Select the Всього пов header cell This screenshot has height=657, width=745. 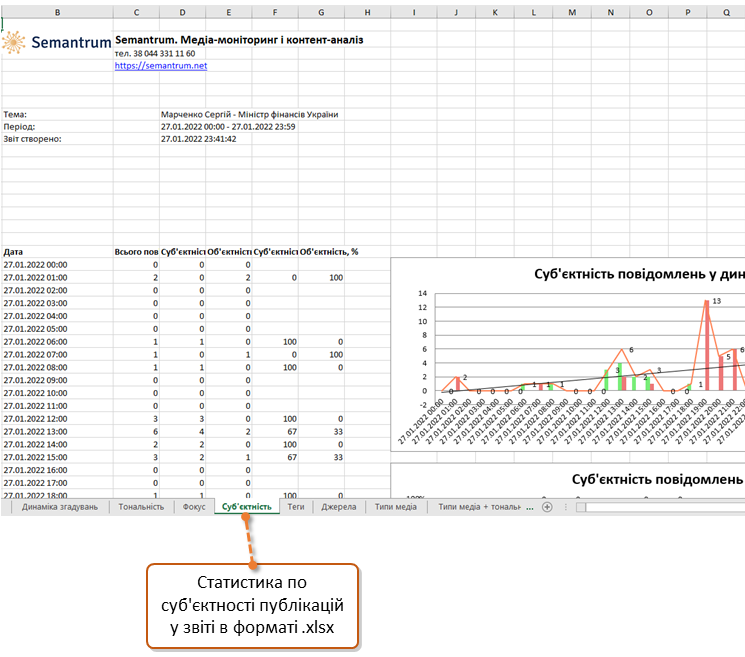(x=136, y=252)
